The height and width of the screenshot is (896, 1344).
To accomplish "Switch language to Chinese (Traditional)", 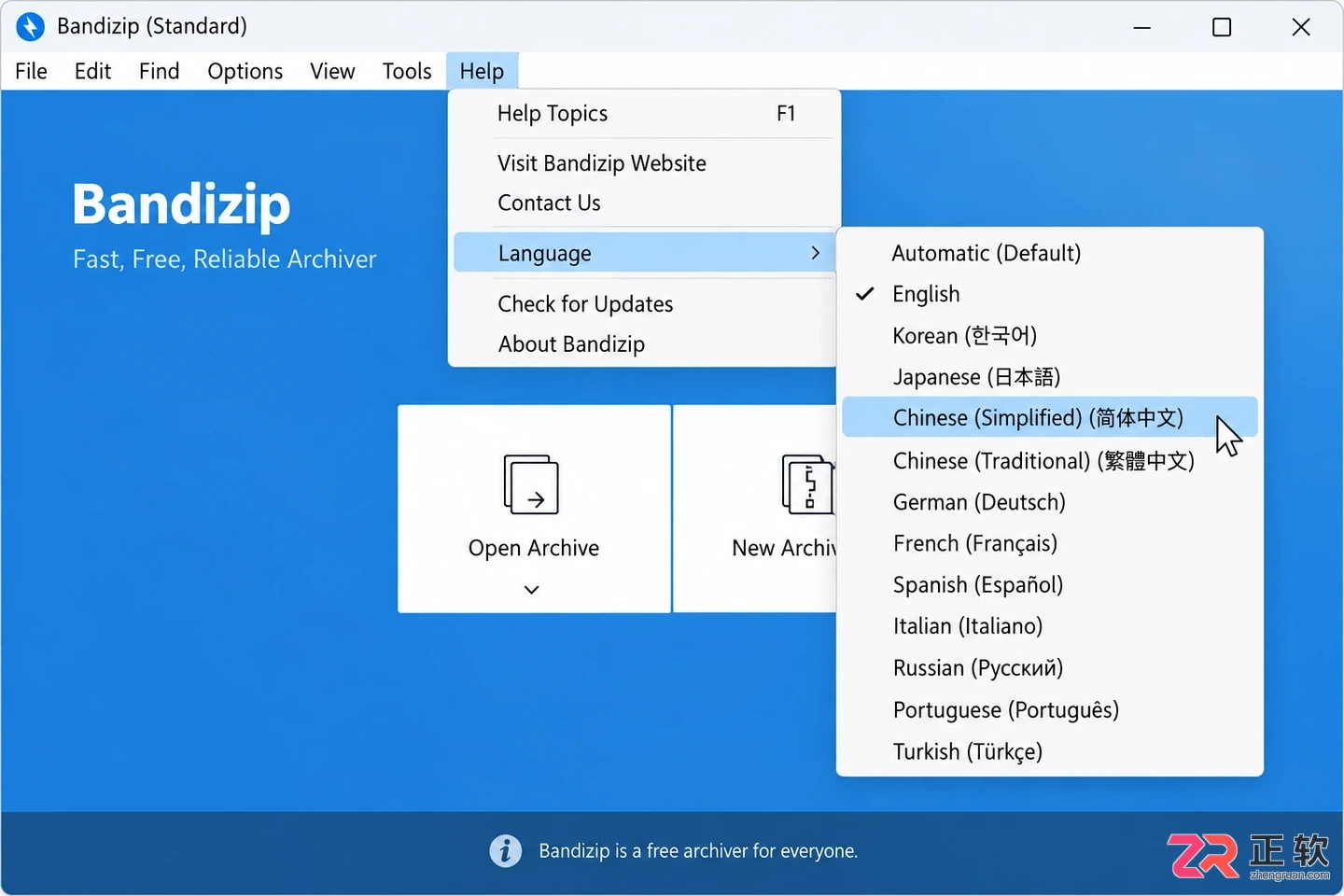I will (1050, 461).
